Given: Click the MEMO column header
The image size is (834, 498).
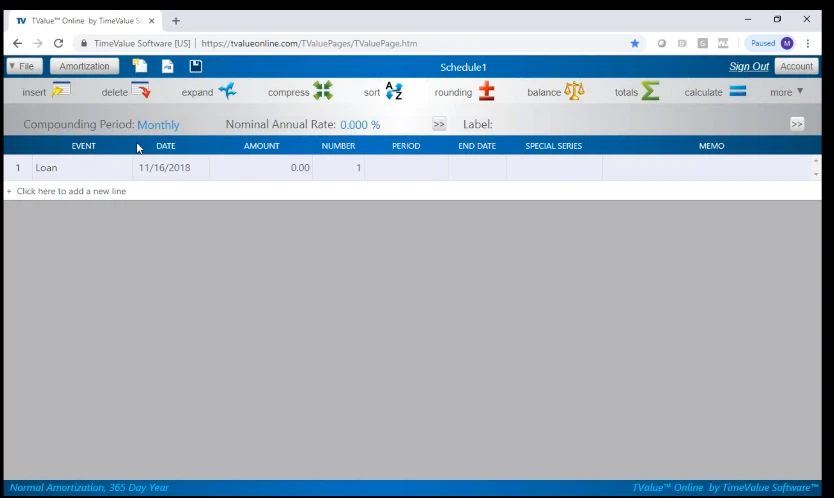Looking at the screenshot, I should pos(711,146).
